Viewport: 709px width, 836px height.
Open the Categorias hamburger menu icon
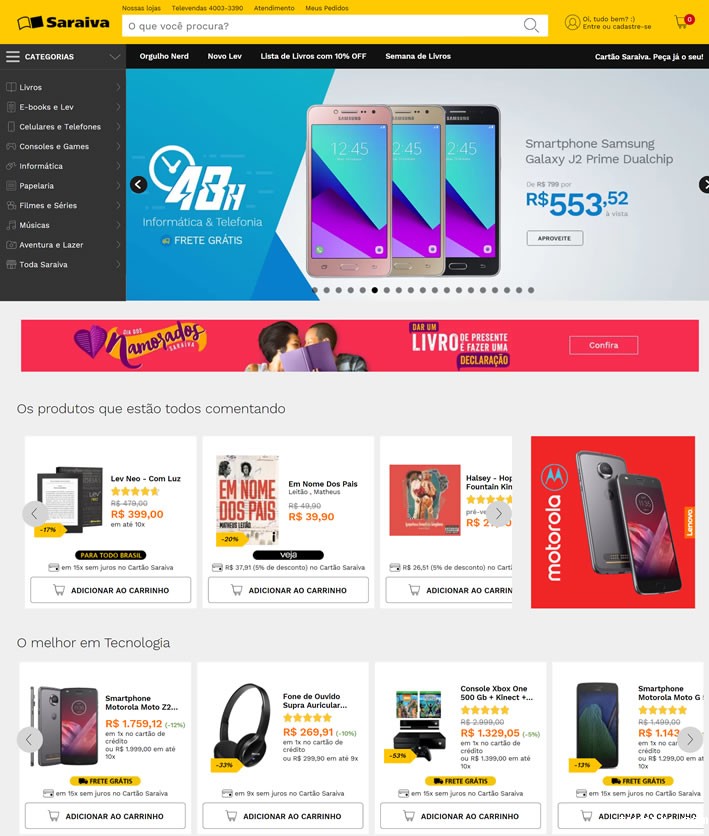click(13, 57)
